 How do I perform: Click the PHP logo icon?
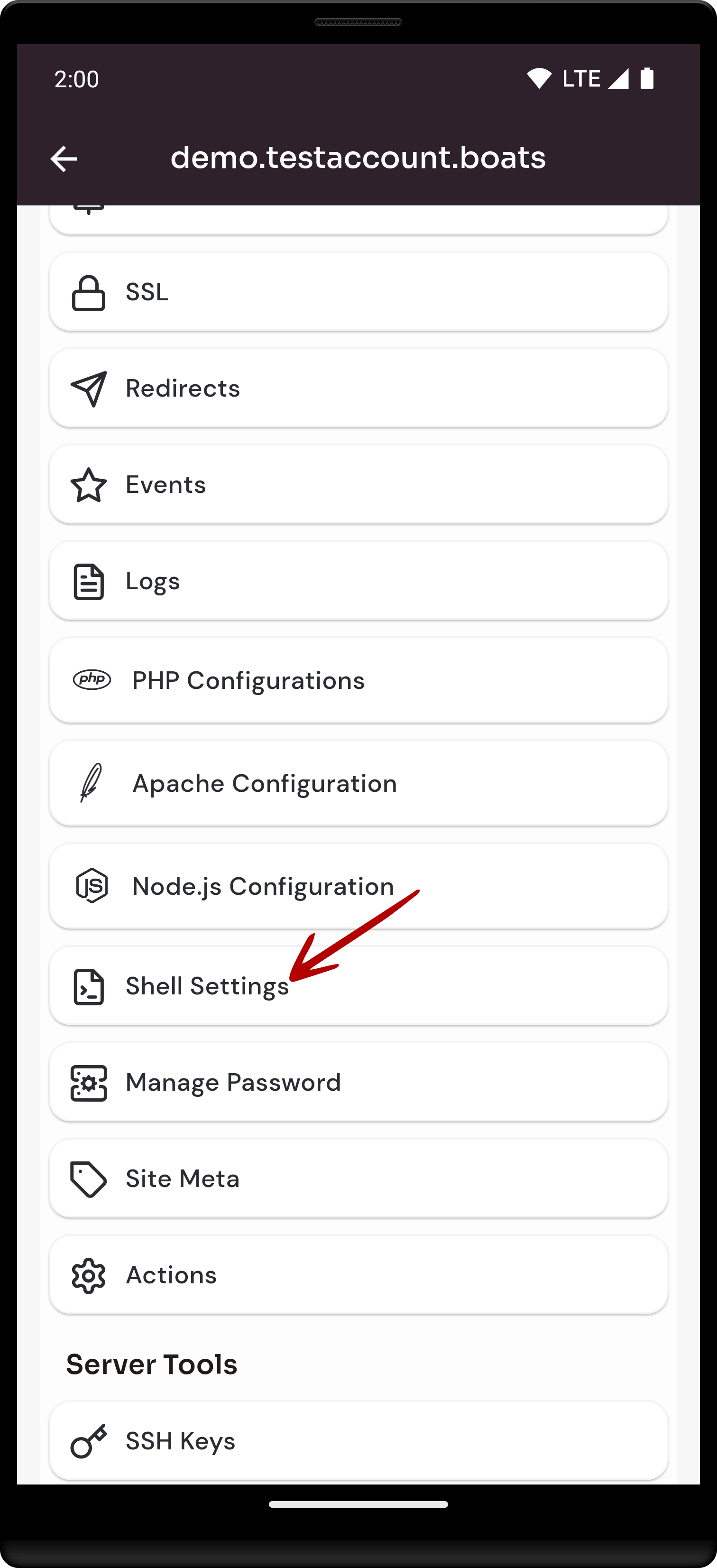92,679
